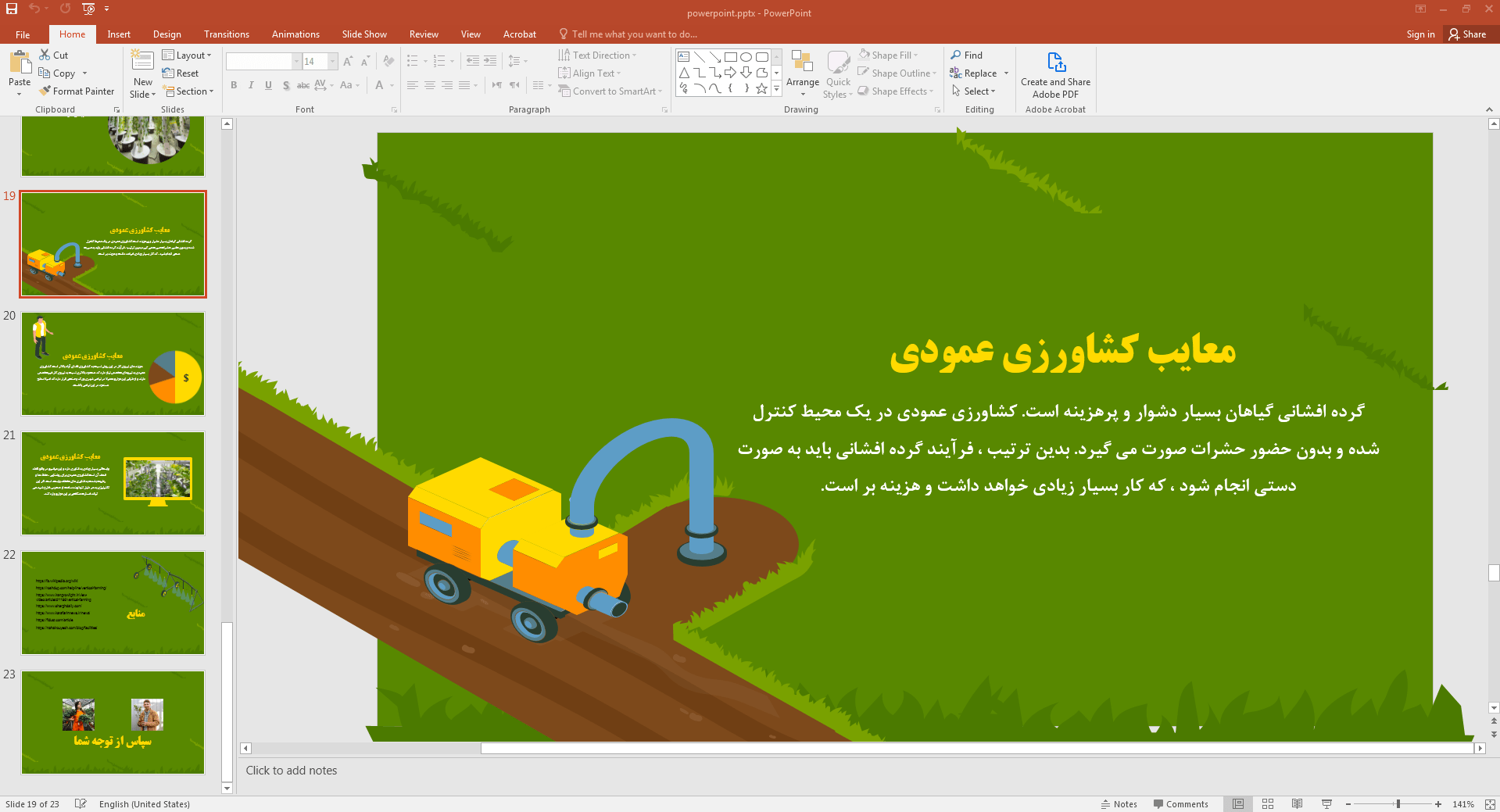The image size is (1500, 812).
Task: Click the zoom slider handle
Action: [x=1398, y=803]
